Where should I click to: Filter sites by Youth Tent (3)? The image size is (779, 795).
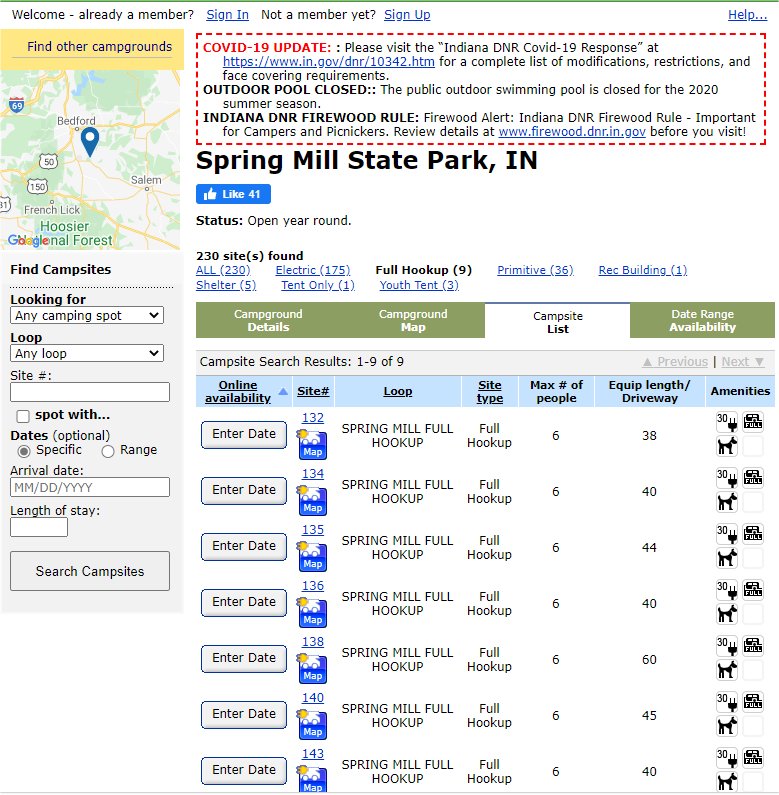419,285
